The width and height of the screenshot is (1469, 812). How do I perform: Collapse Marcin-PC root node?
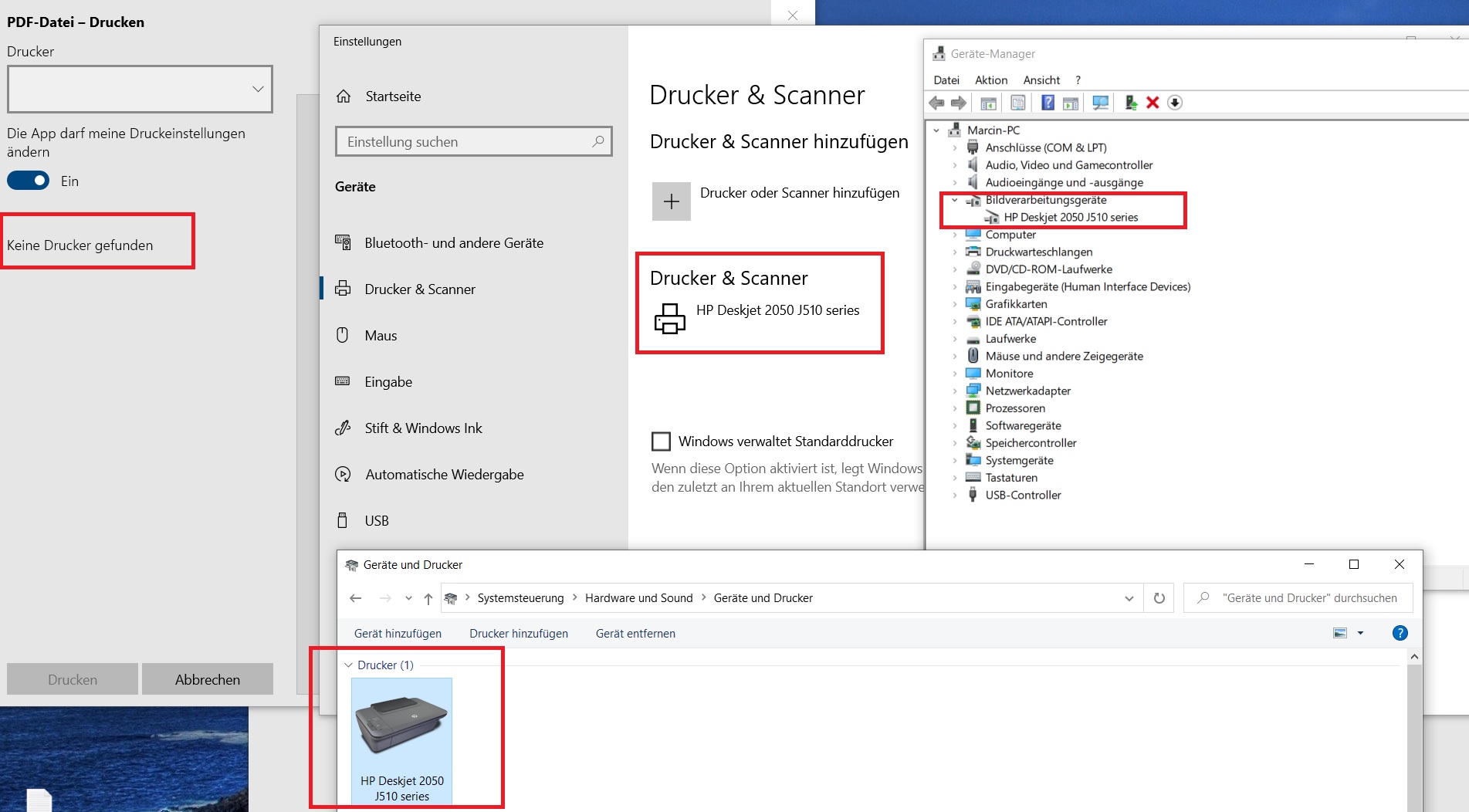(x=936, y=130)
